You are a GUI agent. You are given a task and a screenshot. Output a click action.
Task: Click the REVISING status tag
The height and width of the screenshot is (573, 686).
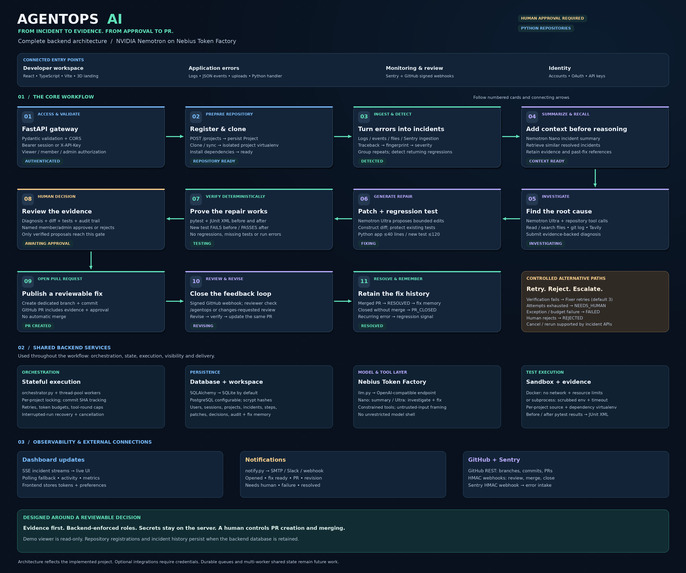tap(203, 326)
